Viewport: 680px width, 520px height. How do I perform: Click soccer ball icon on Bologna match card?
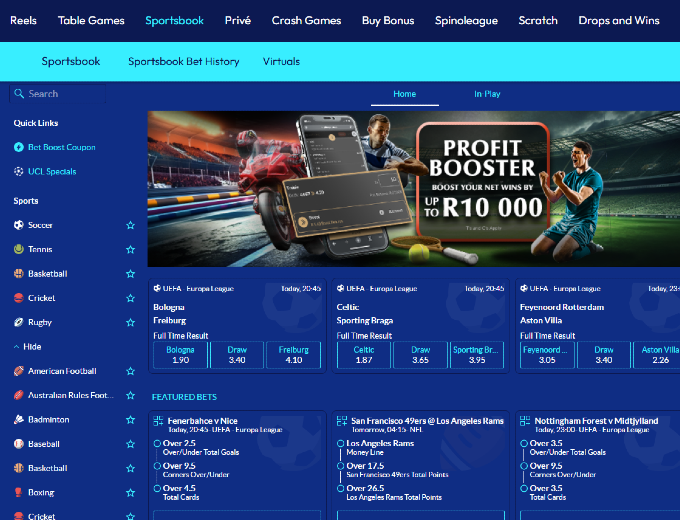(157, 288)
